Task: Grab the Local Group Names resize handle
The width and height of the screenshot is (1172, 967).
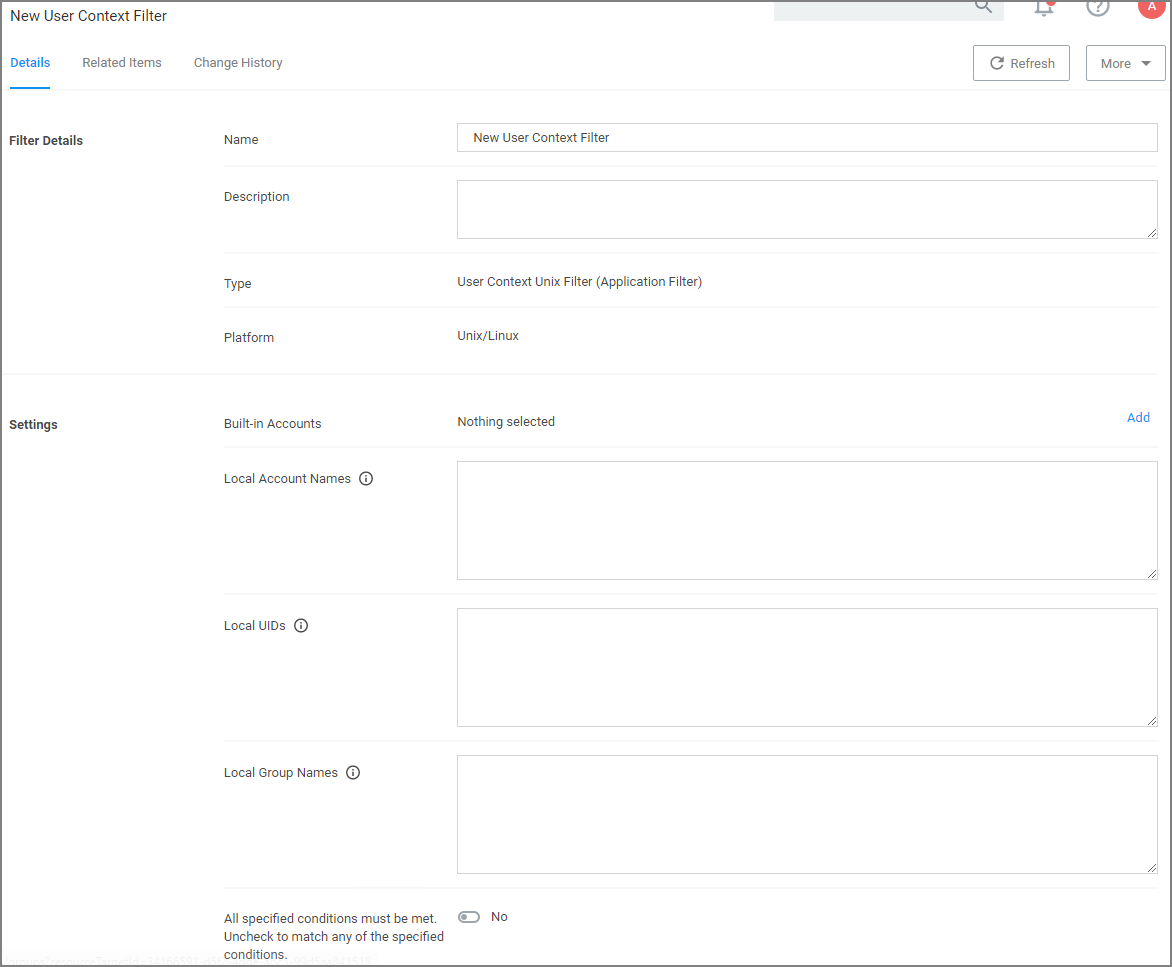Action: click(1152, 868)
